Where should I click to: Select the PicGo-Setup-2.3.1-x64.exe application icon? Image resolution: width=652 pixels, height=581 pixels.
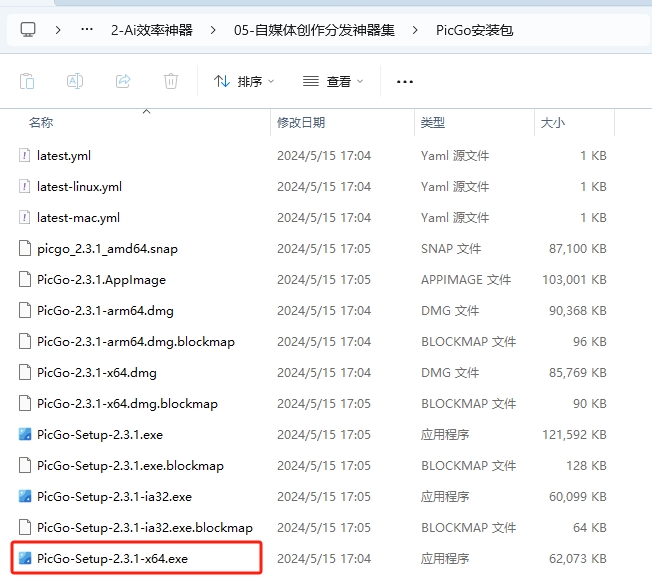[x=25, y=558]
